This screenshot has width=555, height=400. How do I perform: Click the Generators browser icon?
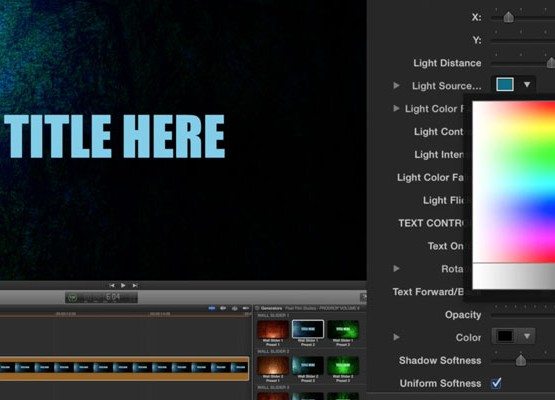pyautogui.click(x=257, y=308)
